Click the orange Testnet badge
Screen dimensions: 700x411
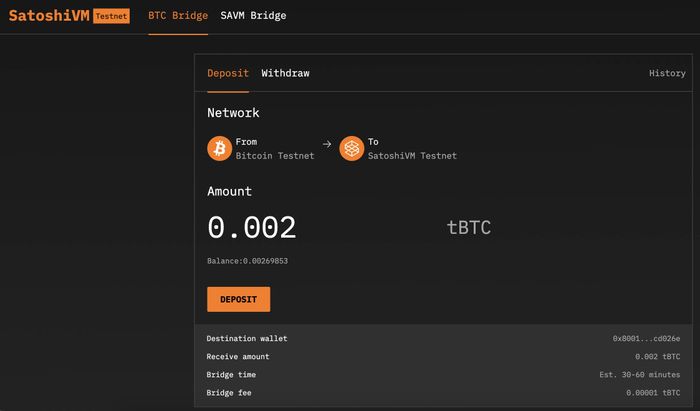click(x=112, y=16)
